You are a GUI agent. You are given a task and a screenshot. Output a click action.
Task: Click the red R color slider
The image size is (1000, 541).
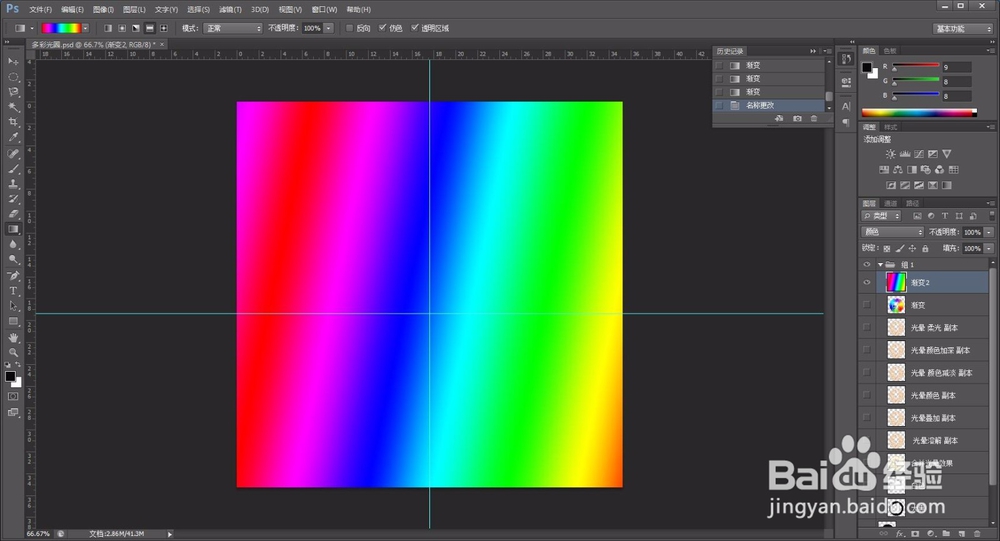(x=916, y=66)
